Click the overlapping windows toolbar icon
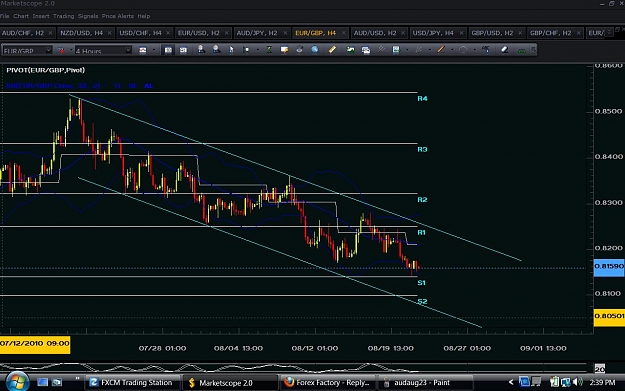 (x=366, y=50)
